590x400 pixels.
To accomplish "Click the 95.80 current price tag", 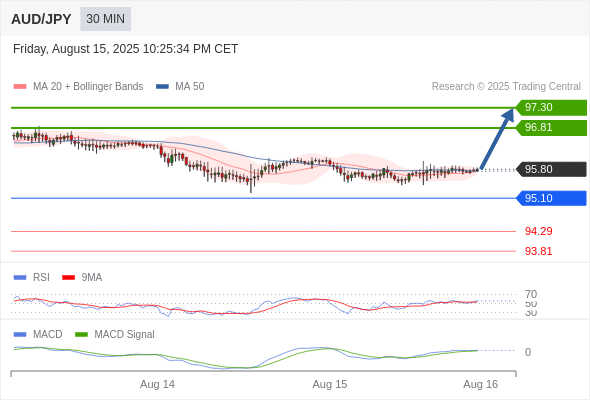I will (551, 169).
